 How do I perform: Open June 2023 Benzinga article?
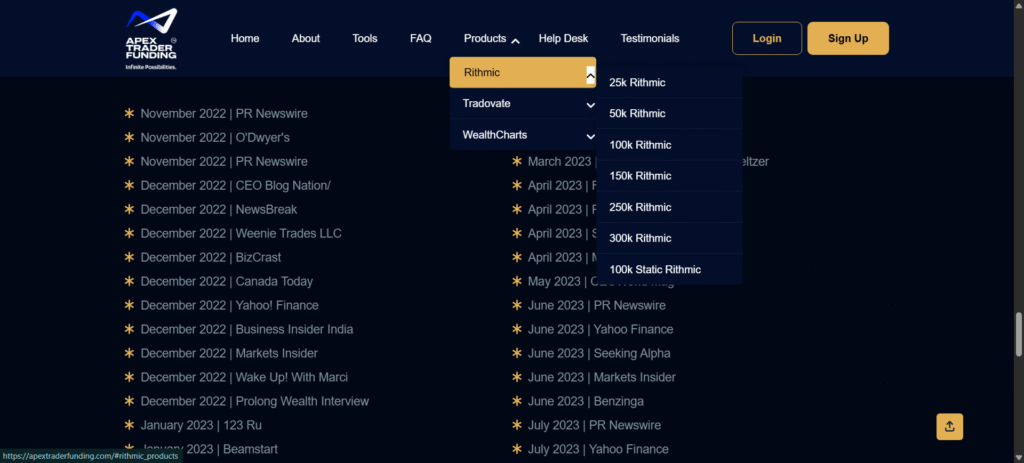[586, 401]
